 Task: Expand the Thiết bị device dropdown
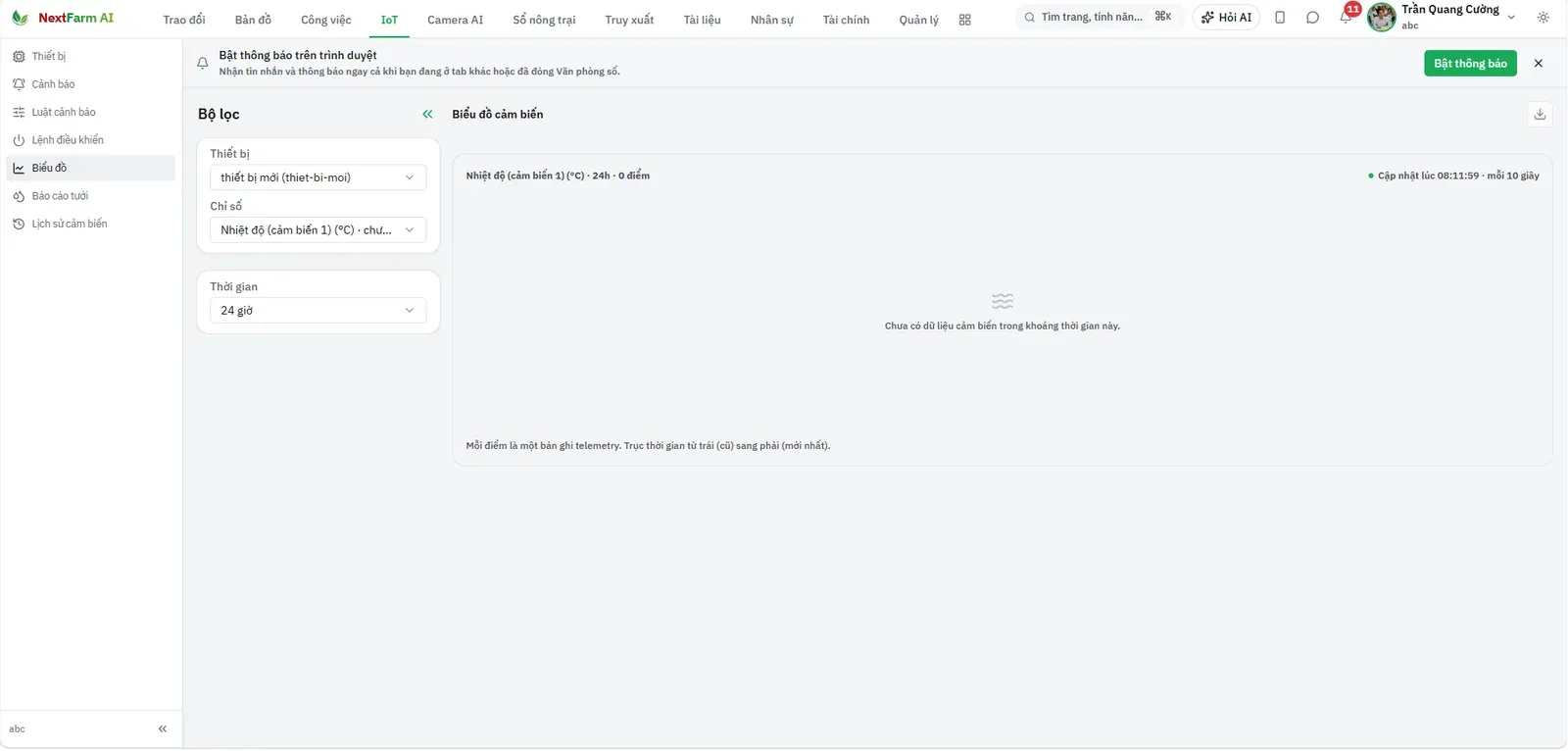click(x=318, y=177)
